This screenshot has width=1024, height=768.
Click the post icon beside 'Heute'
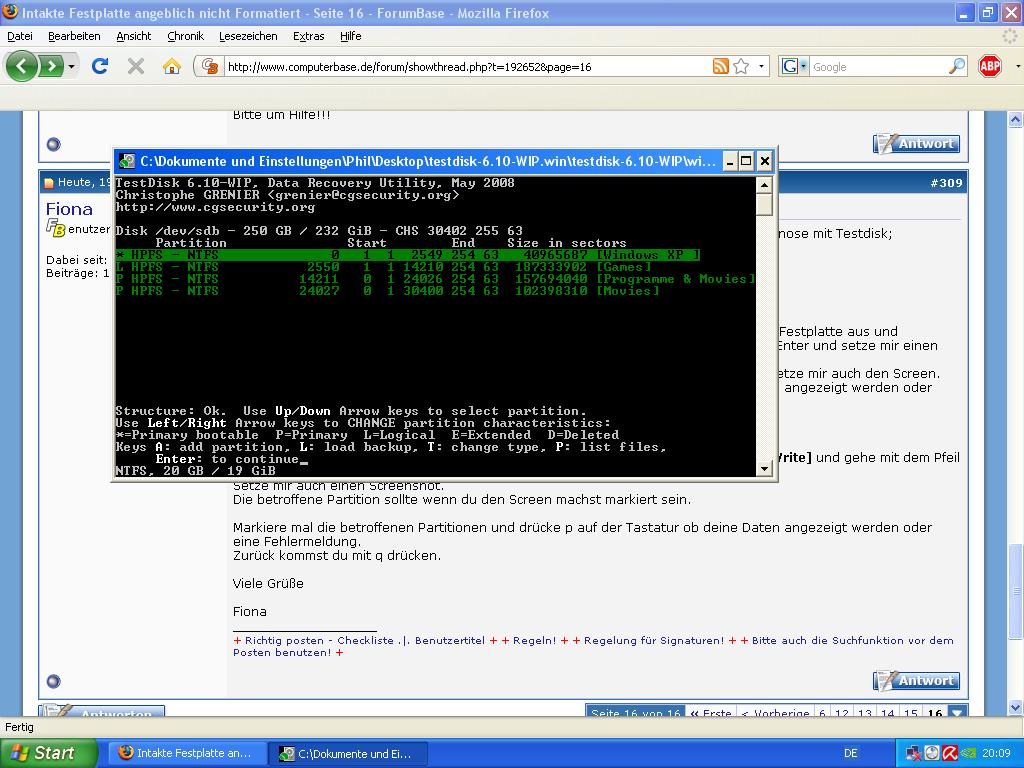(x=49, y=183)
